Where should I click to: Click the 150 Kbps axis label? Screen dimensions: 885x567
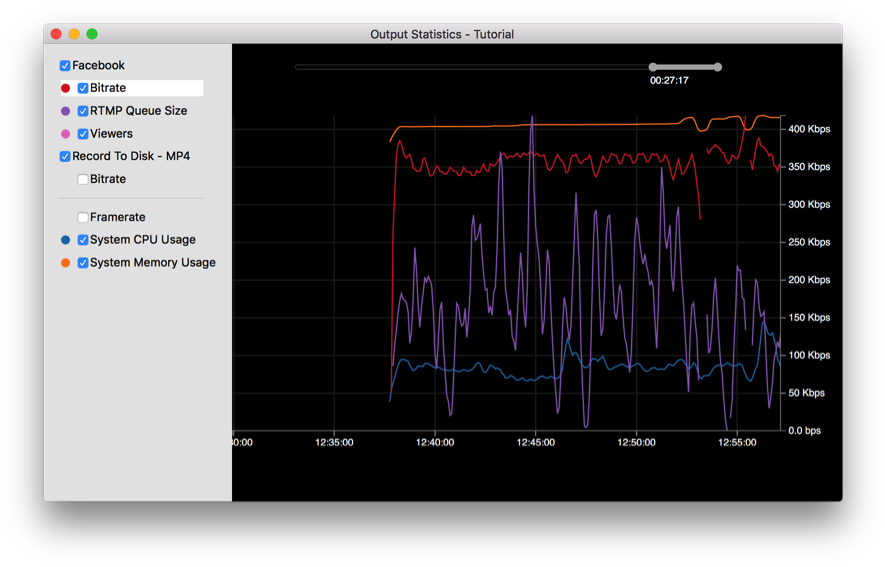click(x=809, y=318)
